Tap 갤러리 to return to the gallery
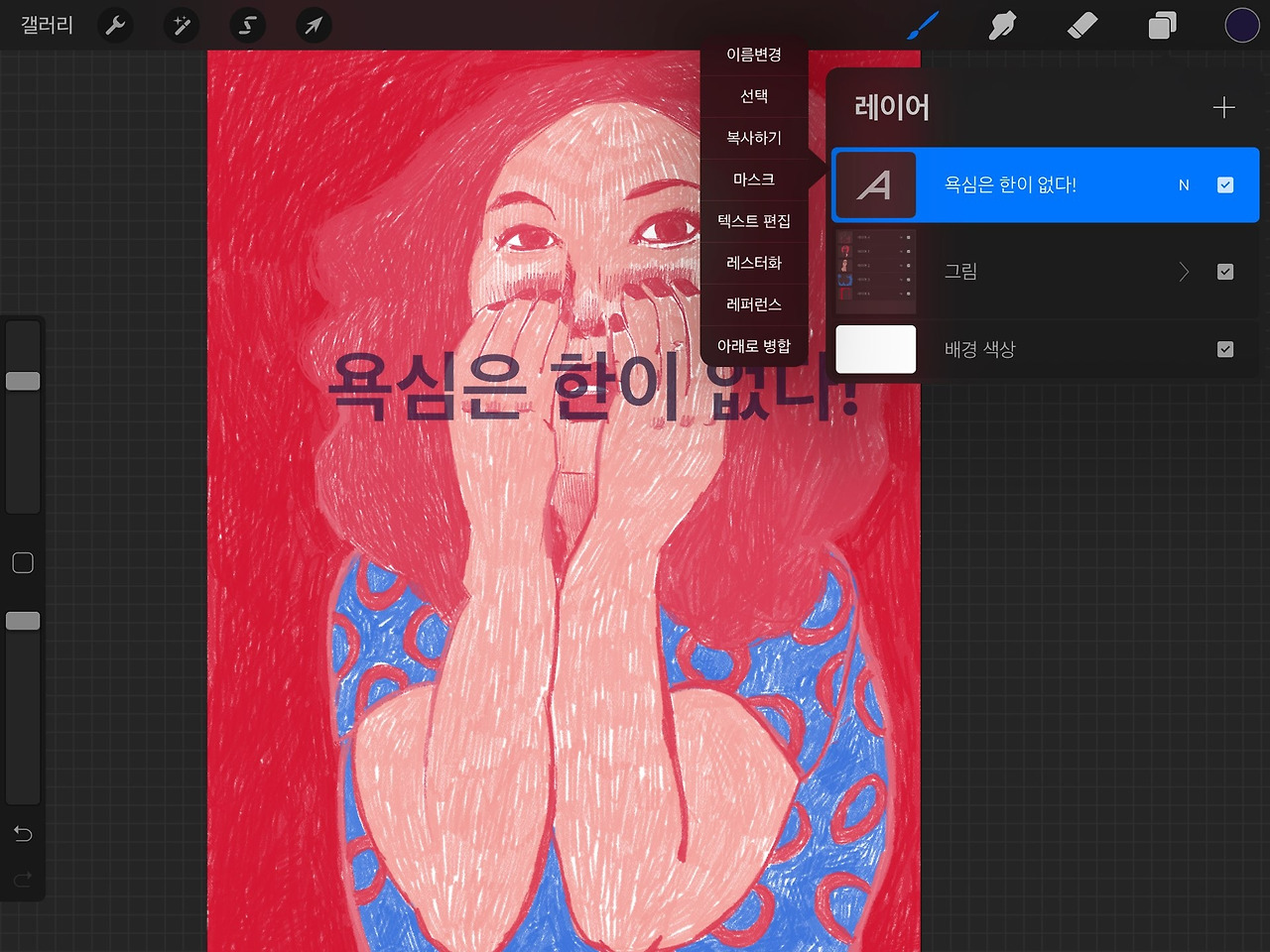 (45, 25)
